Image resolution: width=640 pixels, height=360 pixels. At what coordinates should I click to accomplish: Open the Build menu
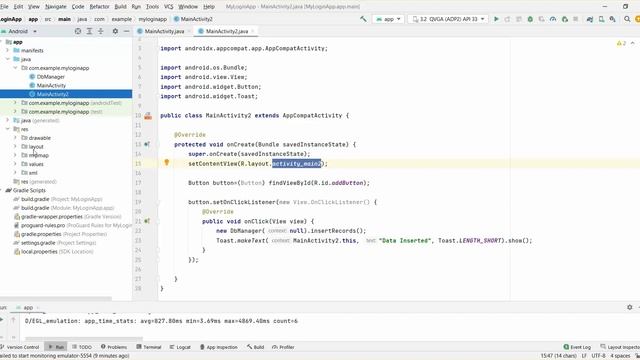(120, 7)
